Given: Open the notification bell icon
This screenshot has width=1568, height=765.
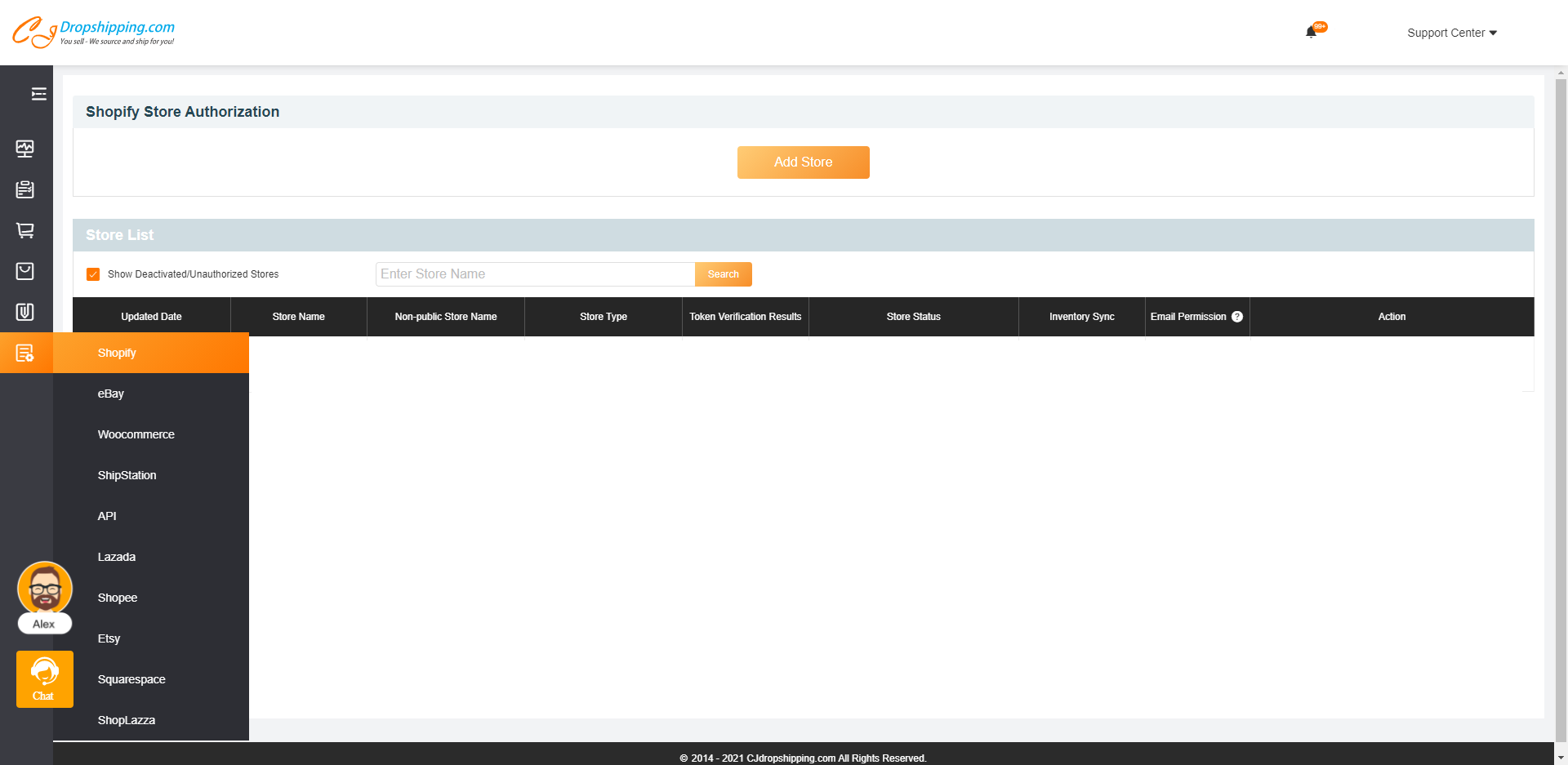Looking at the screenshot, I should (x=1311, y=33).
